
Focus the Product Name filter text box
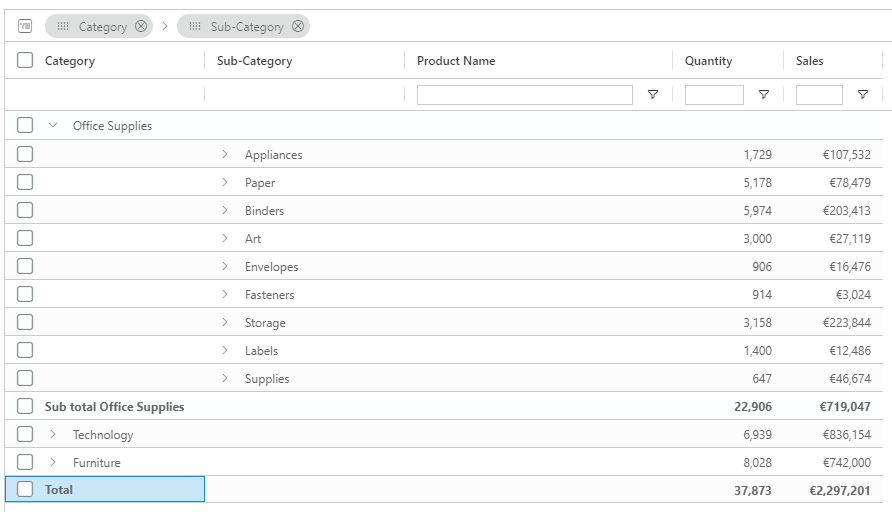coord(524,95)
